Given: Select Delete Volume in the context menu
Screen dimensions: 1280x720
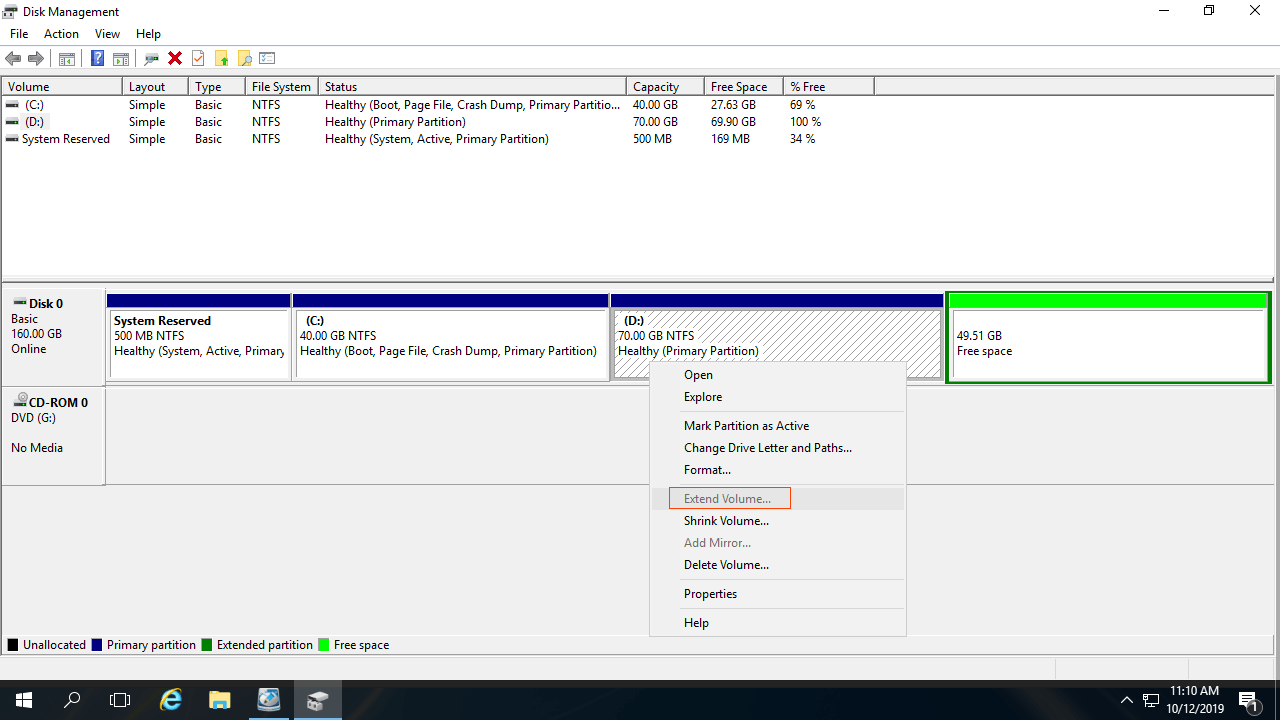Looking at the screenshot, I should (x=726, y=565).
